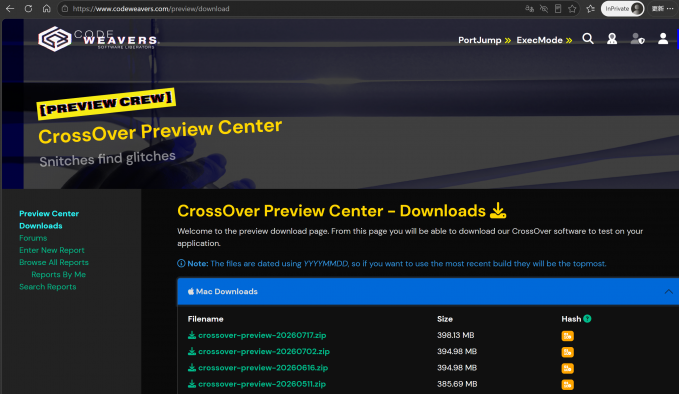The height and width of the screenshot is (394, 679).
Task: Click the 398.13 MB size value
Action: (x=456, y=335)
